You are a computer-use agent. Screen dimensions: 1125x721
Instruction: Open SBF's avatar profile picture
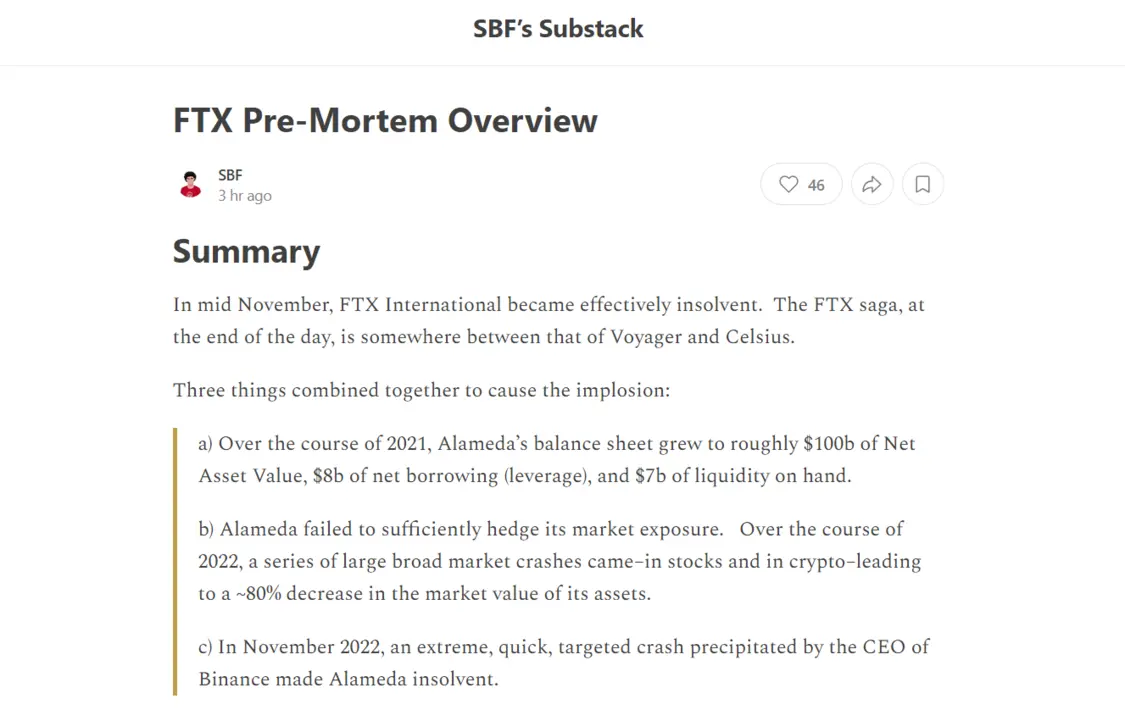[190, 184]
